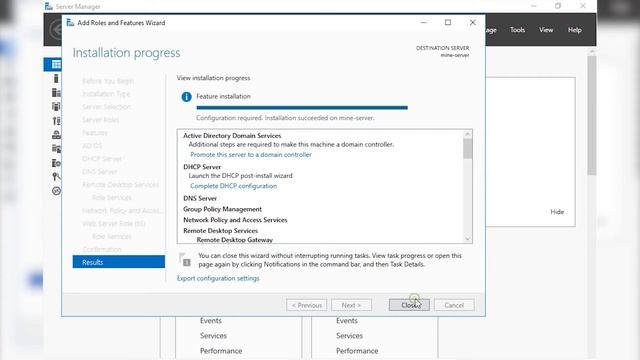Select Active Directory Domain Services heading
Screen dimensions: 640x360
(x=232, y=136)
